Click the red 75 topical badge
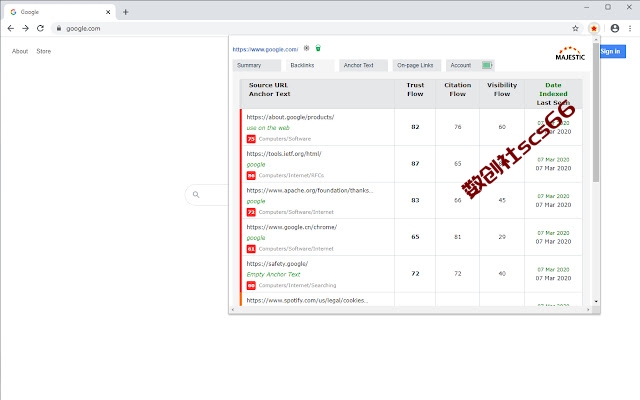 [251, 139]
